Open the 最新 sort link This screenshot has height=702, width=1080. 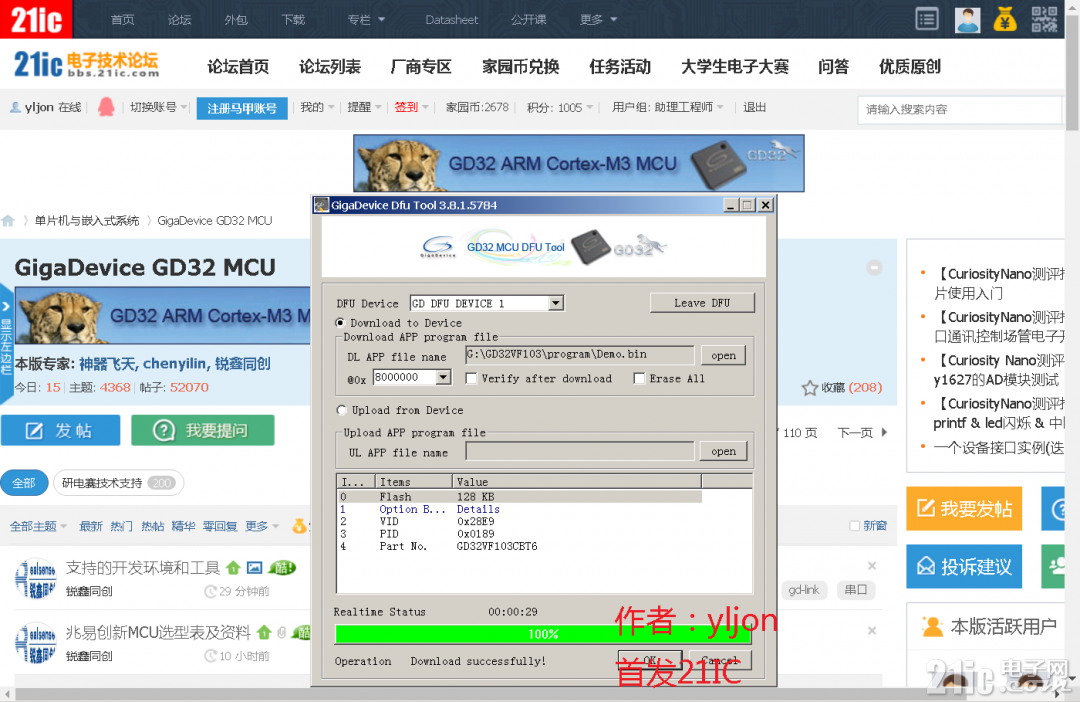point(90,526)
